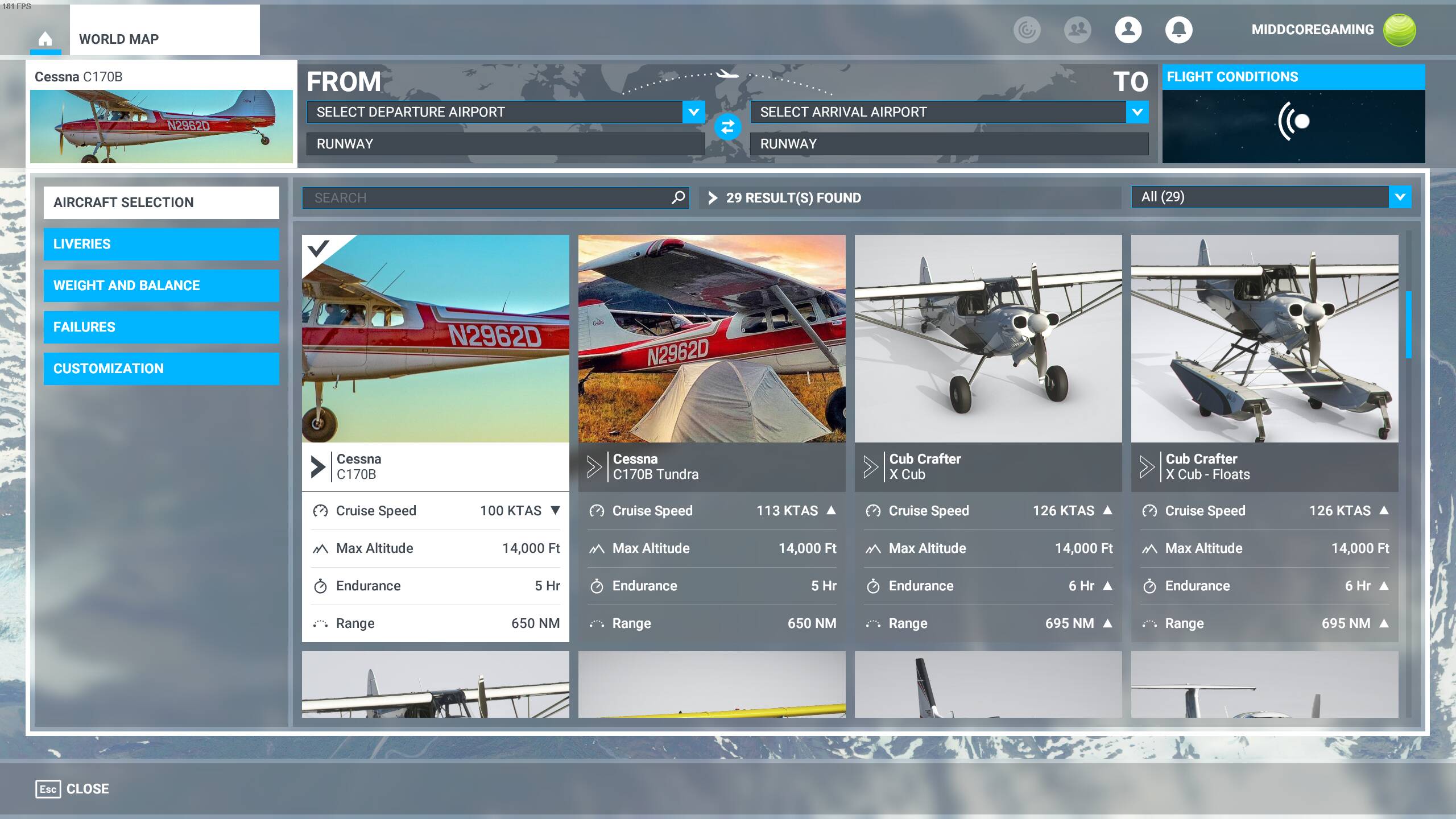Expand the arrival airport dropdown arrow
Viewport: 1456px width, 819px height.
(1137, 112)
